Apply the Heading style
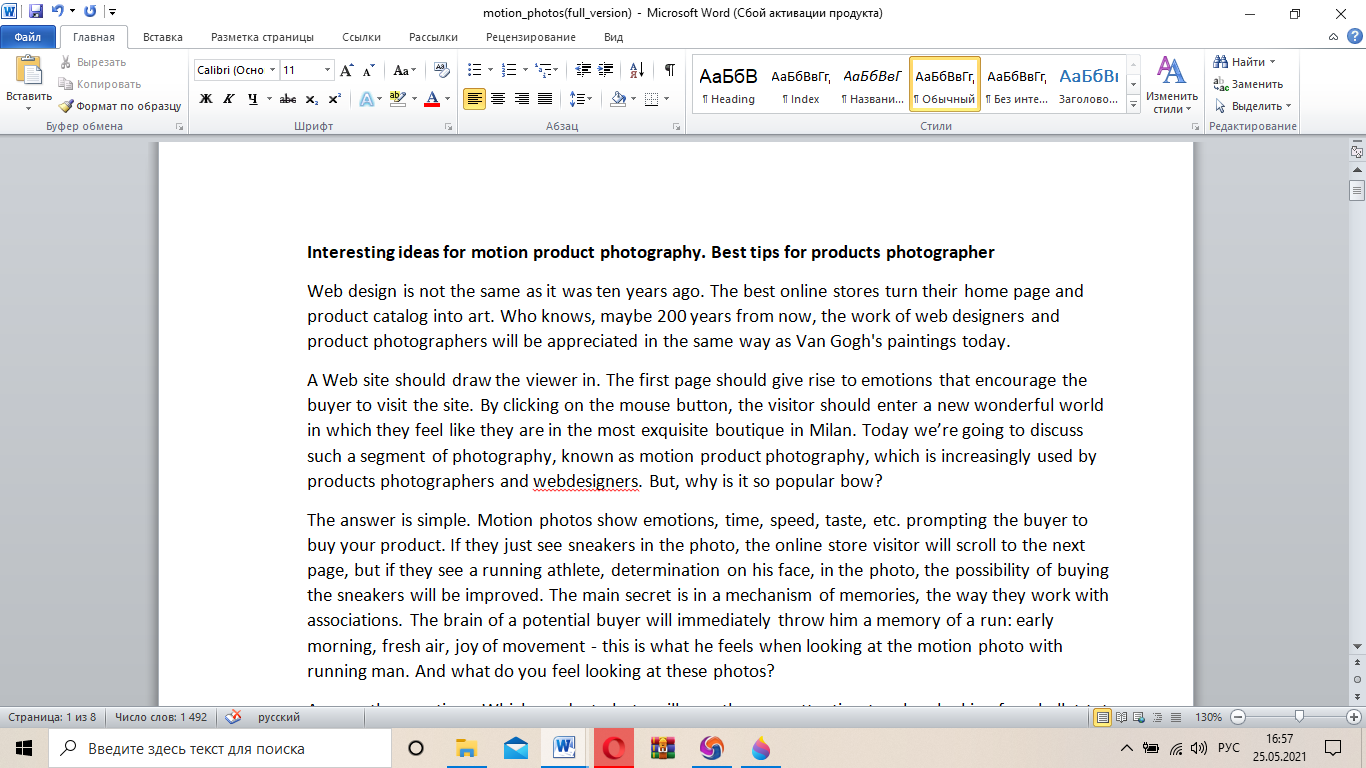Screen dimensions: 1366x768 [x=728, y=84]
